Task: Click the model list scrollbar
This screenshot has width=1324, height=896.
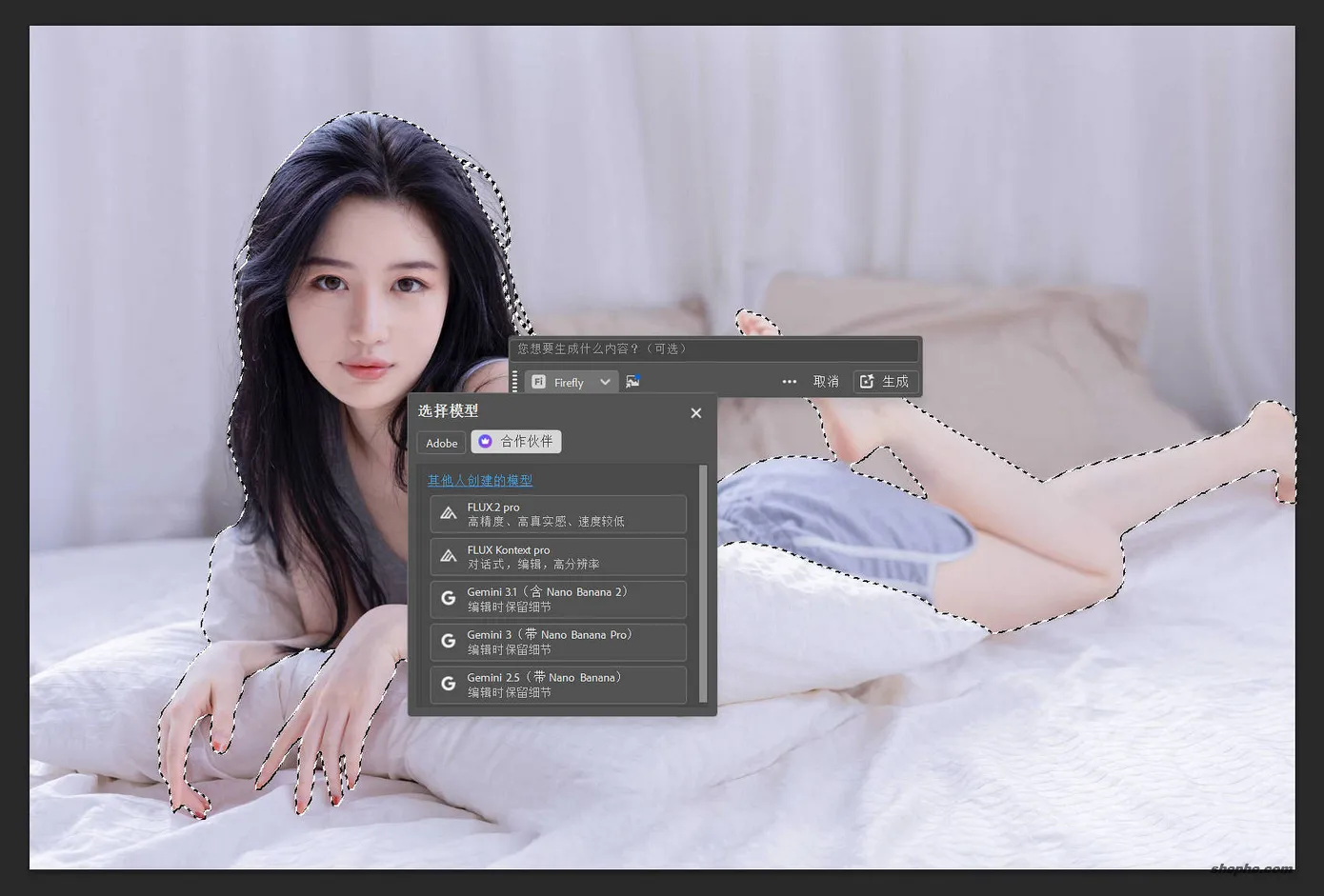Action: tap(703, 584)
